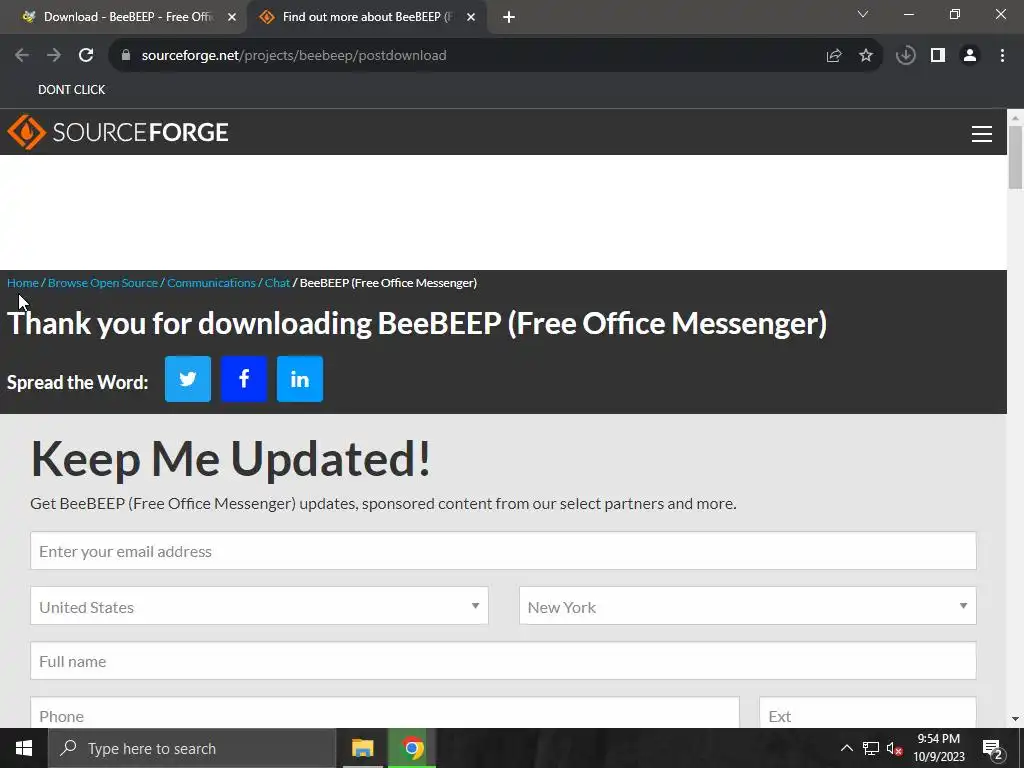Share on Facebook
This screenshot has height=768, width=1024.
244,379
